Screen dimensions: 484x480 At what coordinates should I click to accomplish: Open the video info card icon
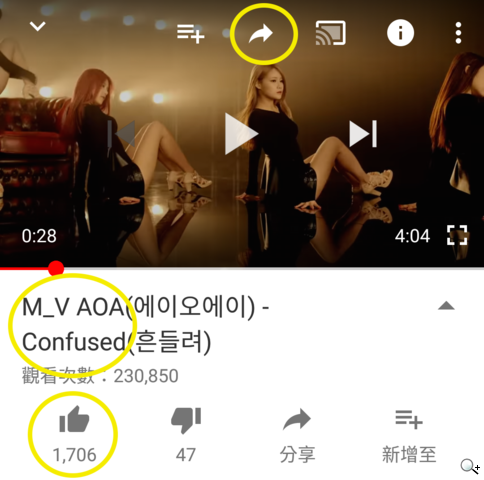[400, 33]
